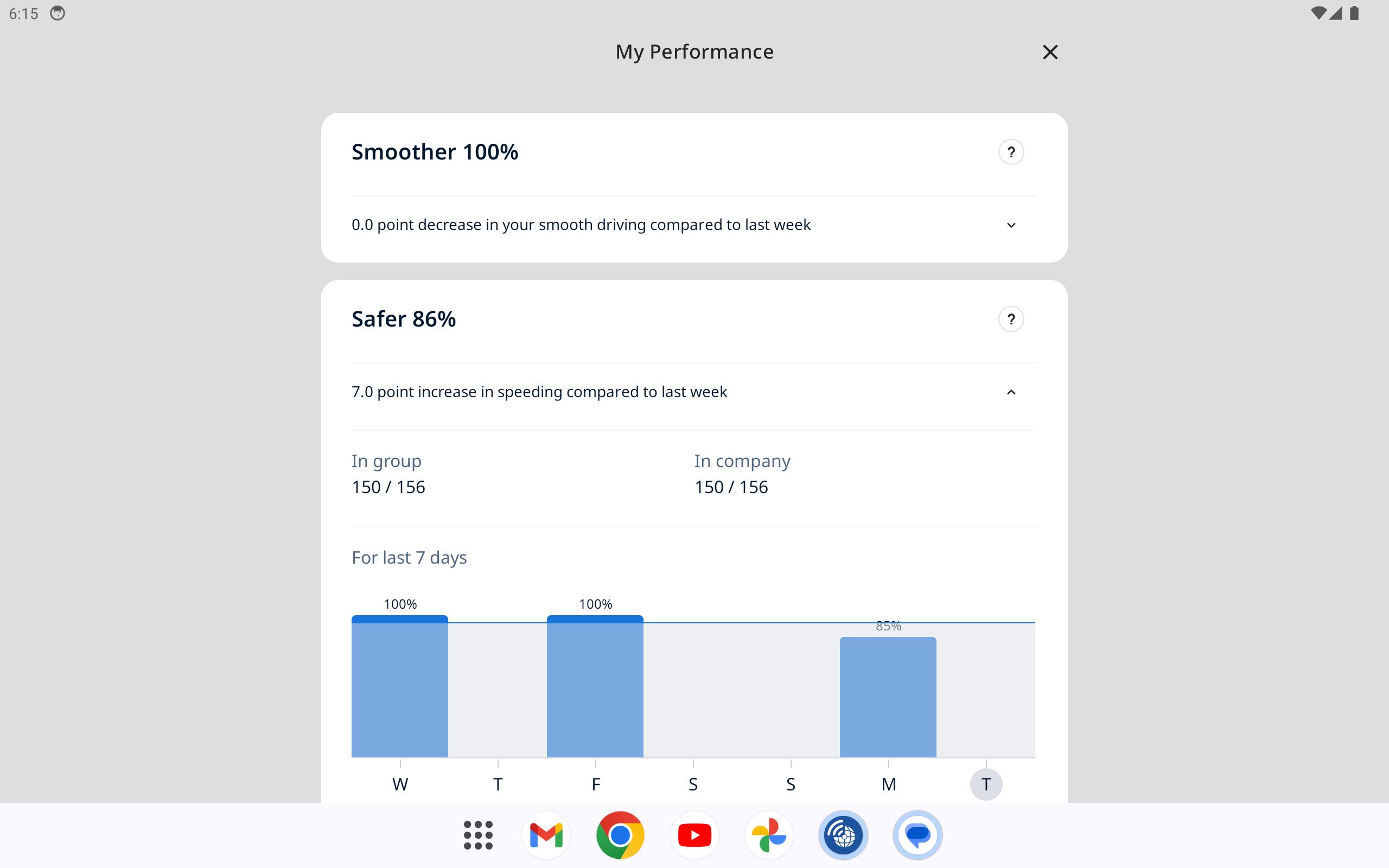Viewport: 1389px width, 868px height.
Task: Open help for Safer 86% score
Action: (1011, 319)
